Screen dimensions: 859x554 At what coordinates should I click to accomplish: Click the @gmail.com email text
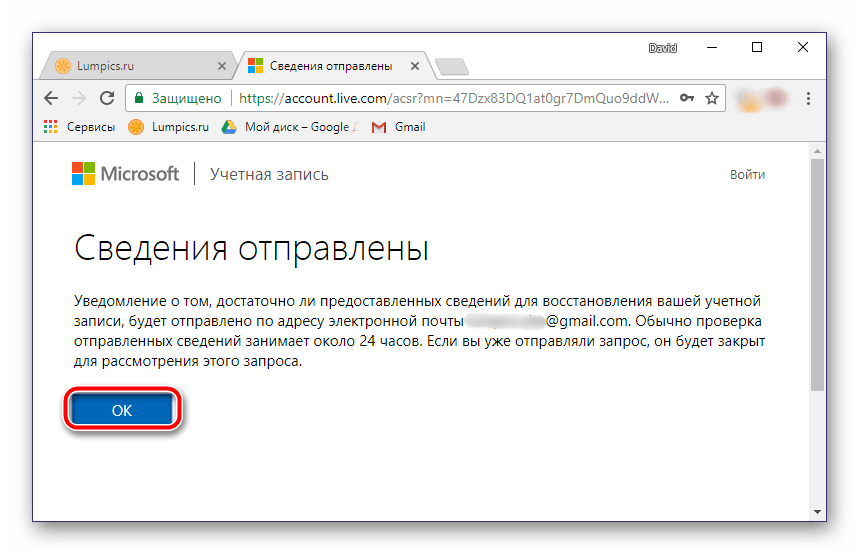[x=586, y=321]
